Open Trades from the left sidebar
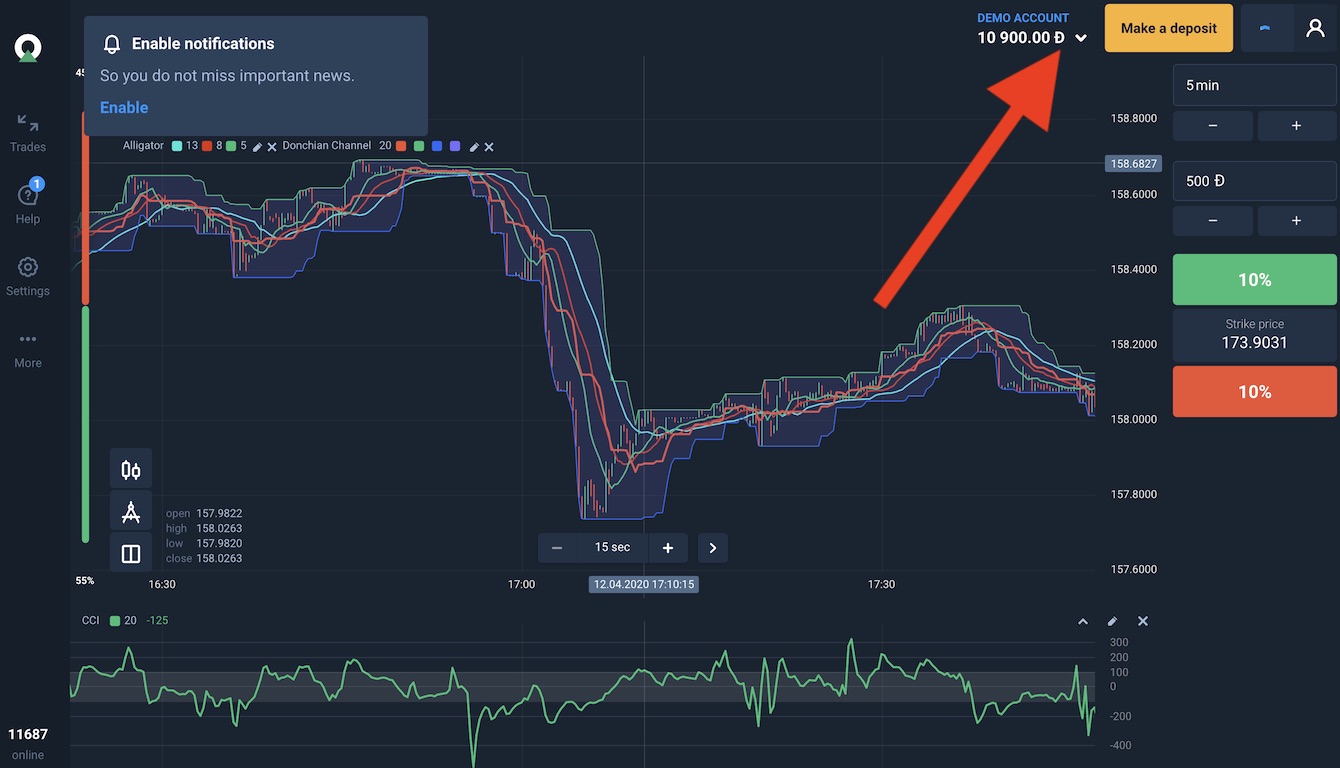 pyautogui.click(x=28, y=133)
